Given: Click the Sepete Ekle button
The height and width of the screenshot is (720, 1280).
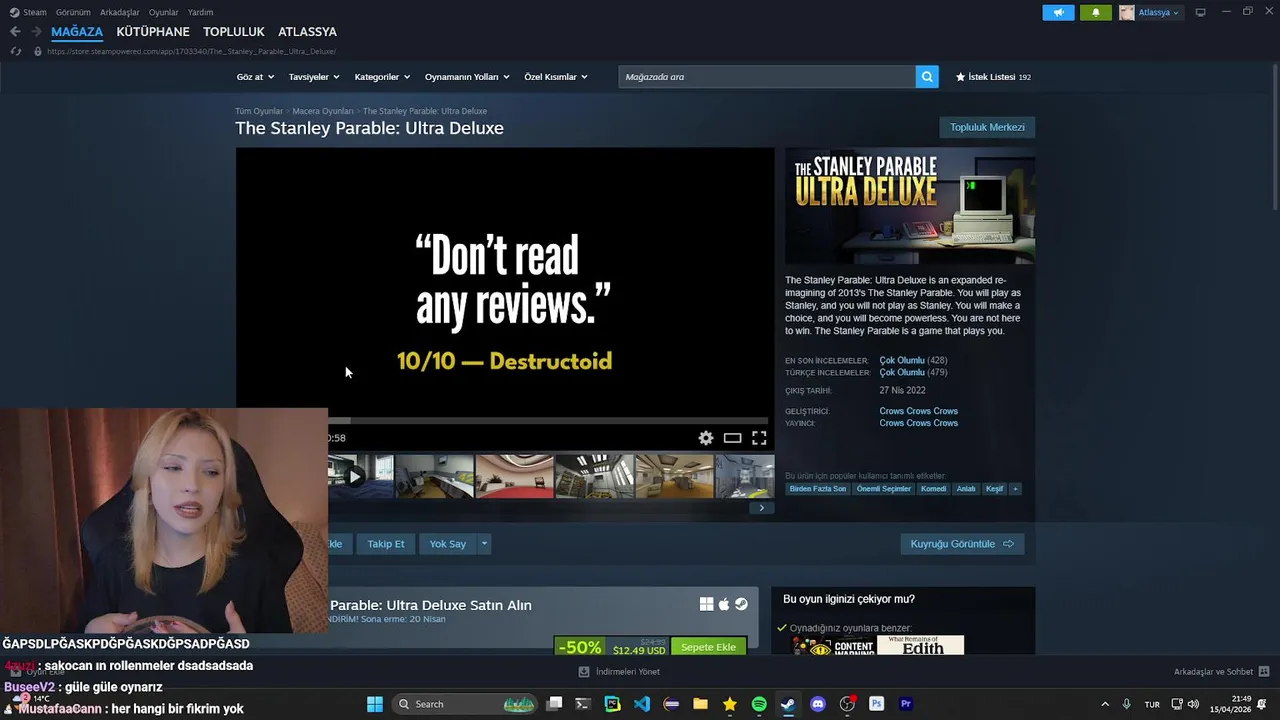Looking at the screenshot, I should click(x=708, y=647).
